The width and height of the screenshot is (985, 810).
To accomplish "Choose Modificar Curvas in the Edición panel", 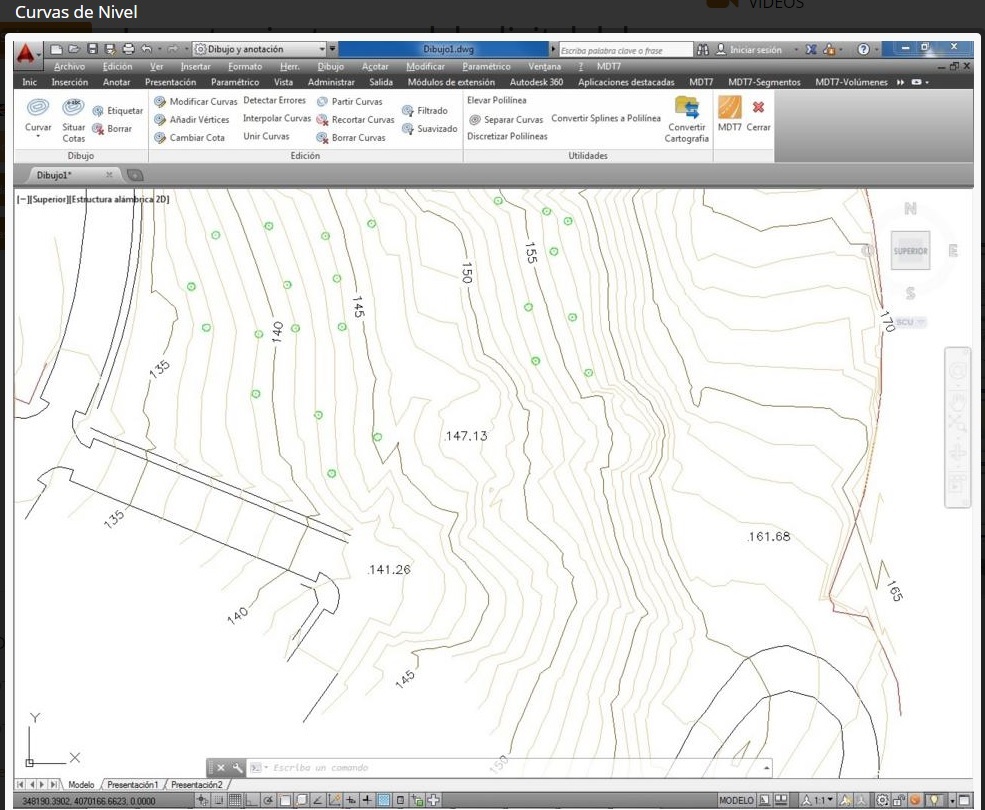I will click(x=197, y=102).
